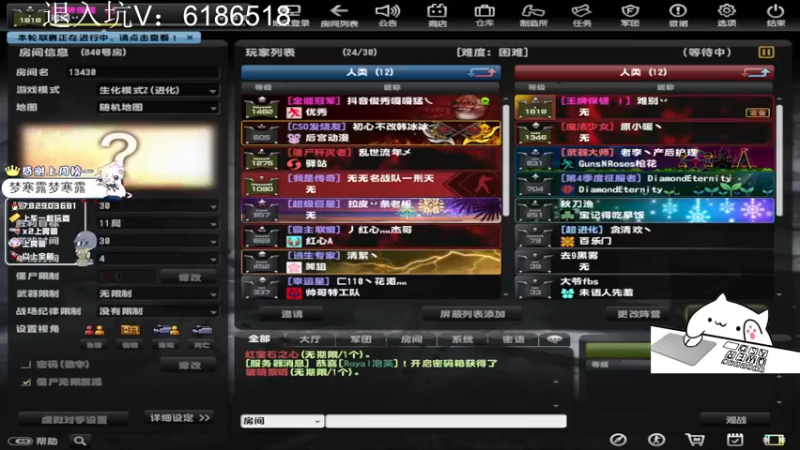
Task: Select player row GunsNRoses枪花
Action: point(645,158)
